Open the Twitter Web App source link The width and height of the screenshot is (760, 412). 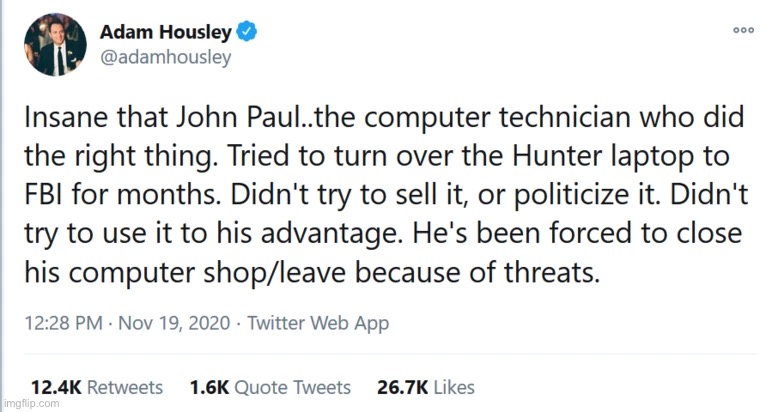(318, 323)
